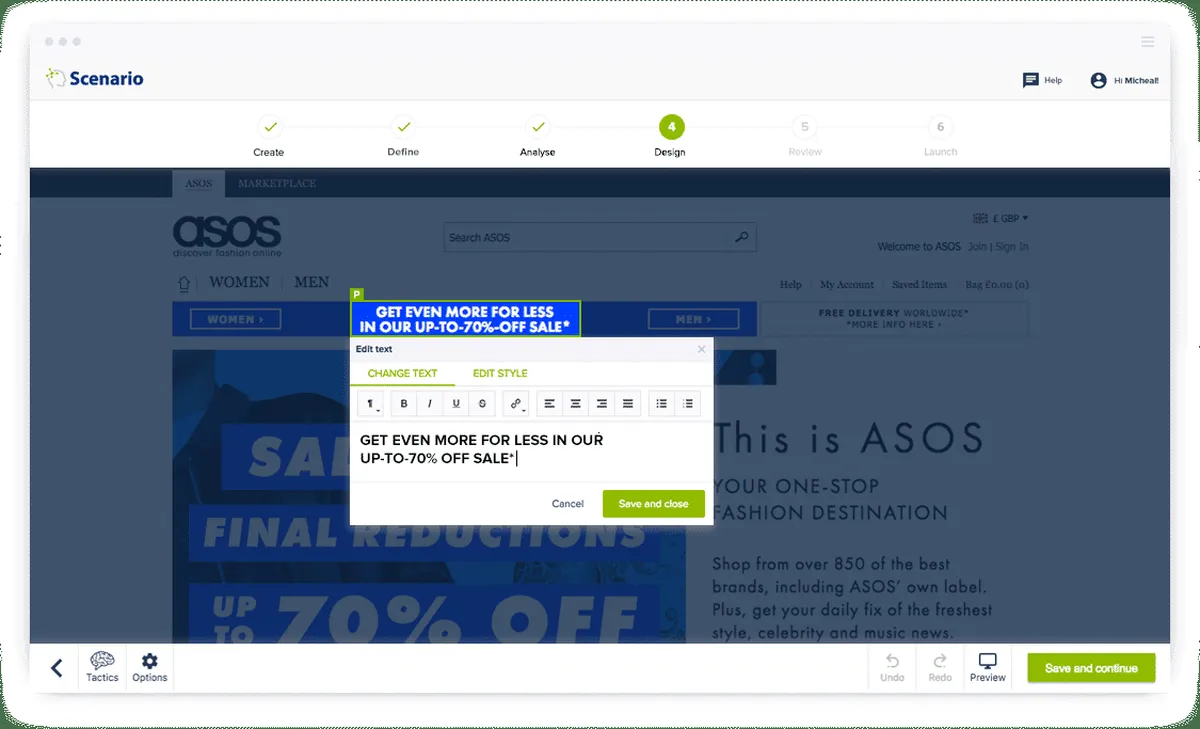Click the Saved Items link
Viewport: 1200px width, 729px height.
click(x=919, y=285)
